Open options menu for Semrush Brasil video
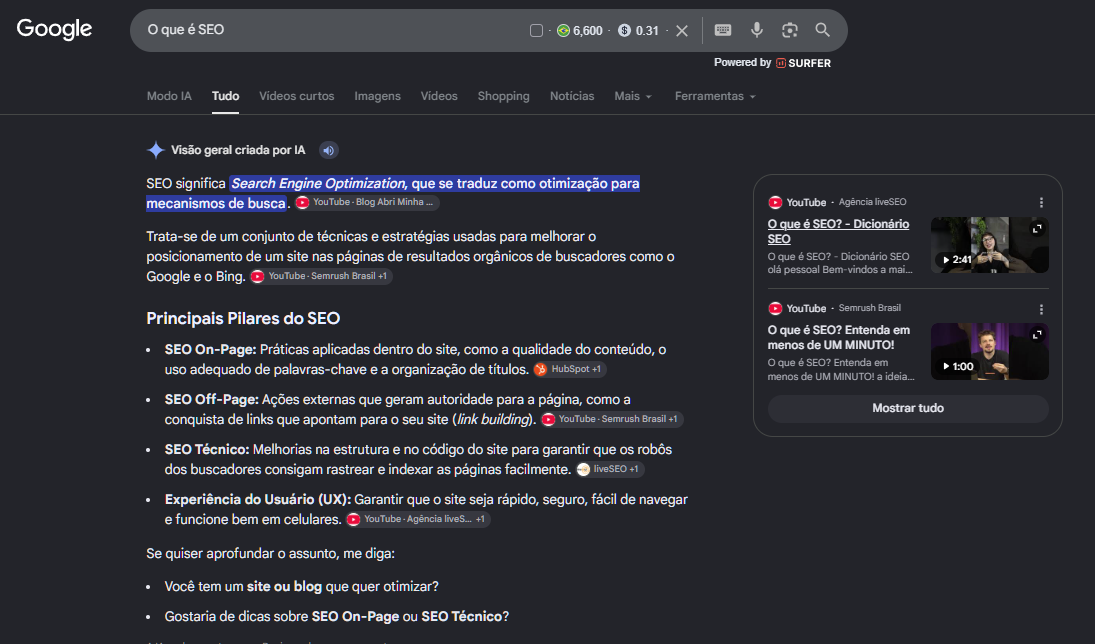Viewport: 1095px width, 644px height. [x=1041, y=309]
